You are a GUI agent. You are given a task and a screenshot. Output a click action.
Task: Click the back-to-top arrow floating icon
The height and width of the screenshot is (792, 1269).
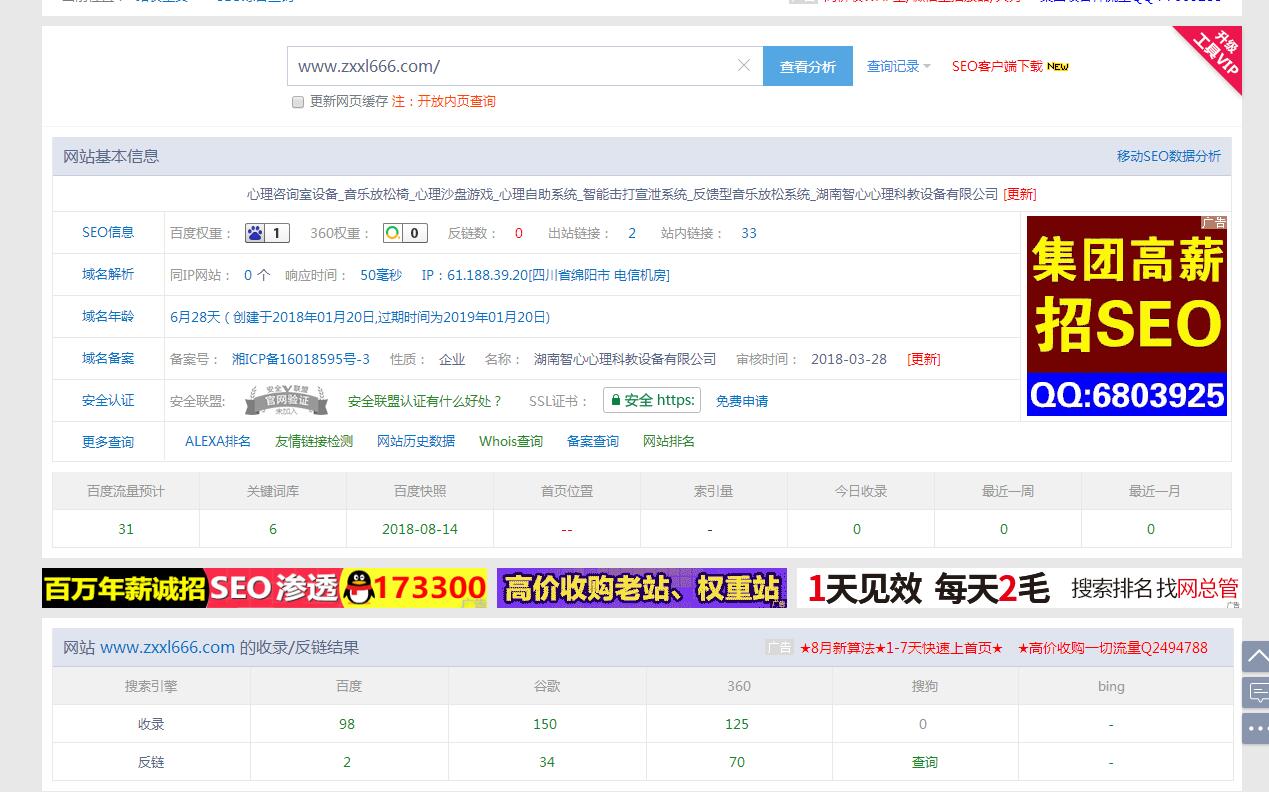(x=1255, y=657)
